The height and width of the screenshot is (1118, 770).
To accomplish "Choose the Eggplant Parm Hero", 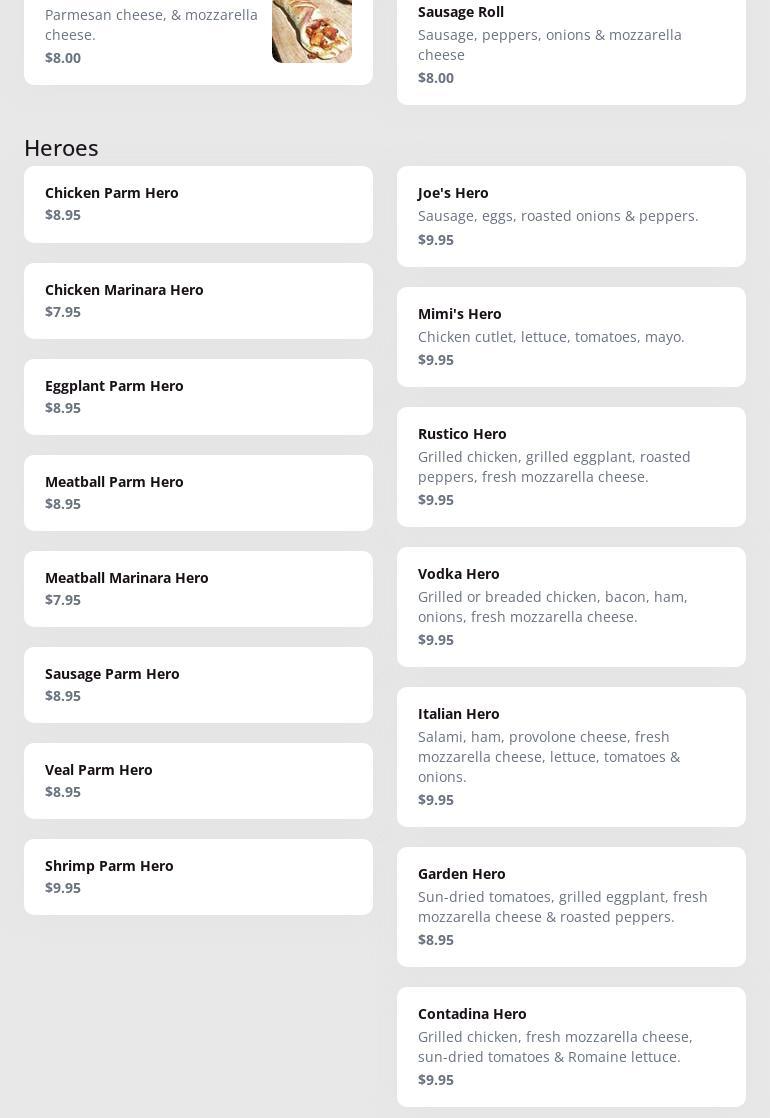I will [x=198, y=396].
